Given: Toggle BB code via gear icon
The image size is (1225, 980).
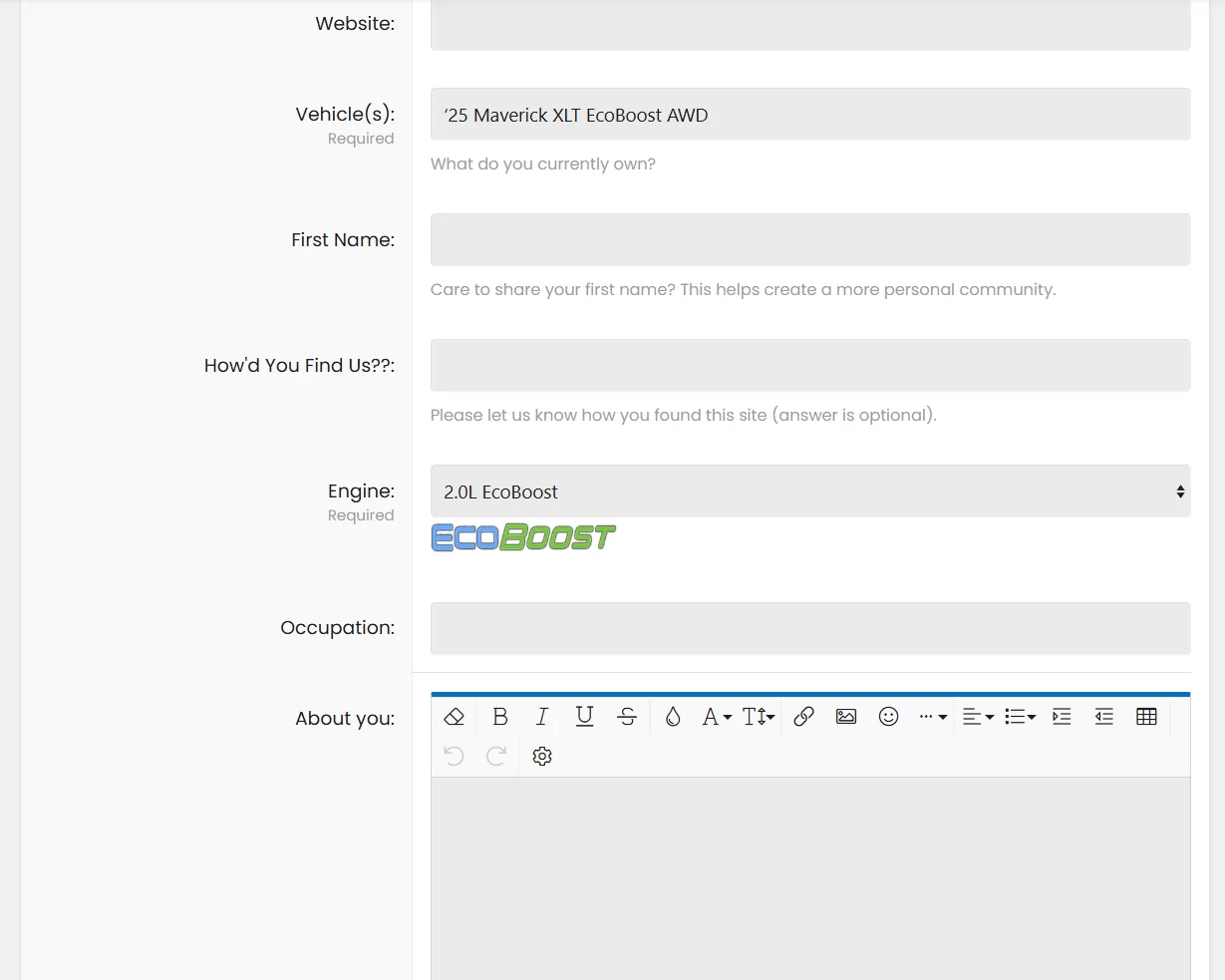Looking at the screenshot, I should (542, 756).
